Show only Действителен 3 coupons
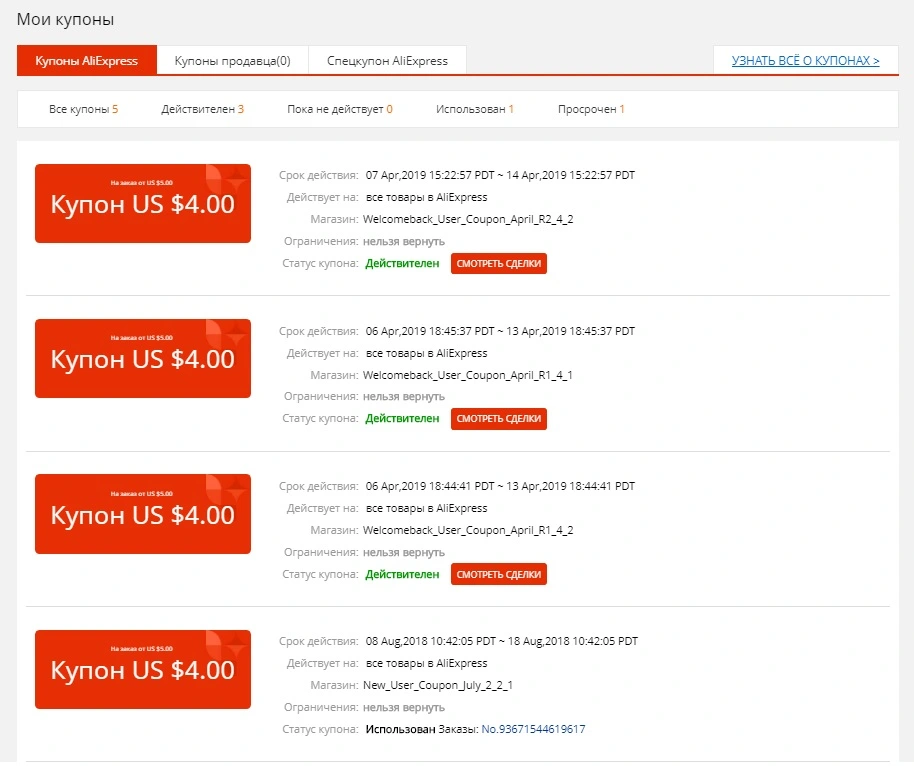The width and height of the screenshot is (914, 766). pos(202,109)
